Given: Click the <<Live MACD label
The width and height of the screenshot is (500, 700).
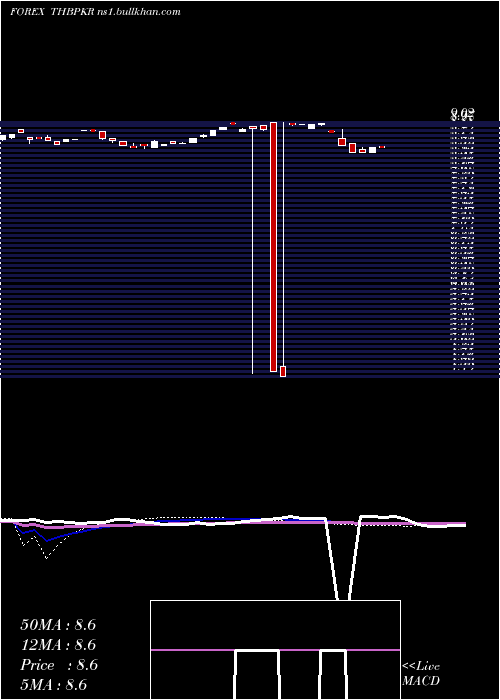Looking at the screenshot, I should (421, 673).
